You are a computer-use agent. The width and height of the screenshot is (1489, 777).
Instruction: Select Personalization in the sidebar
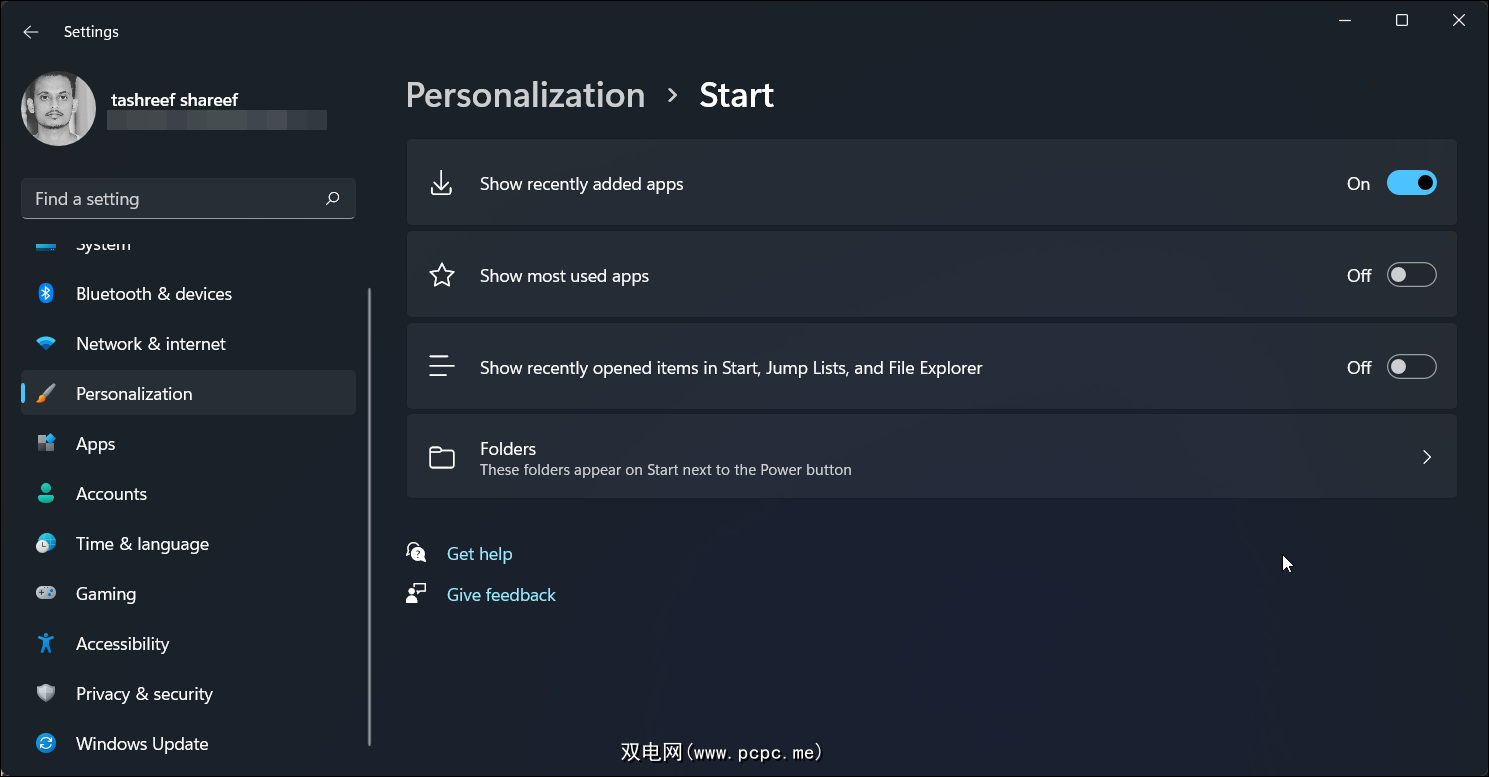(134, 393)
